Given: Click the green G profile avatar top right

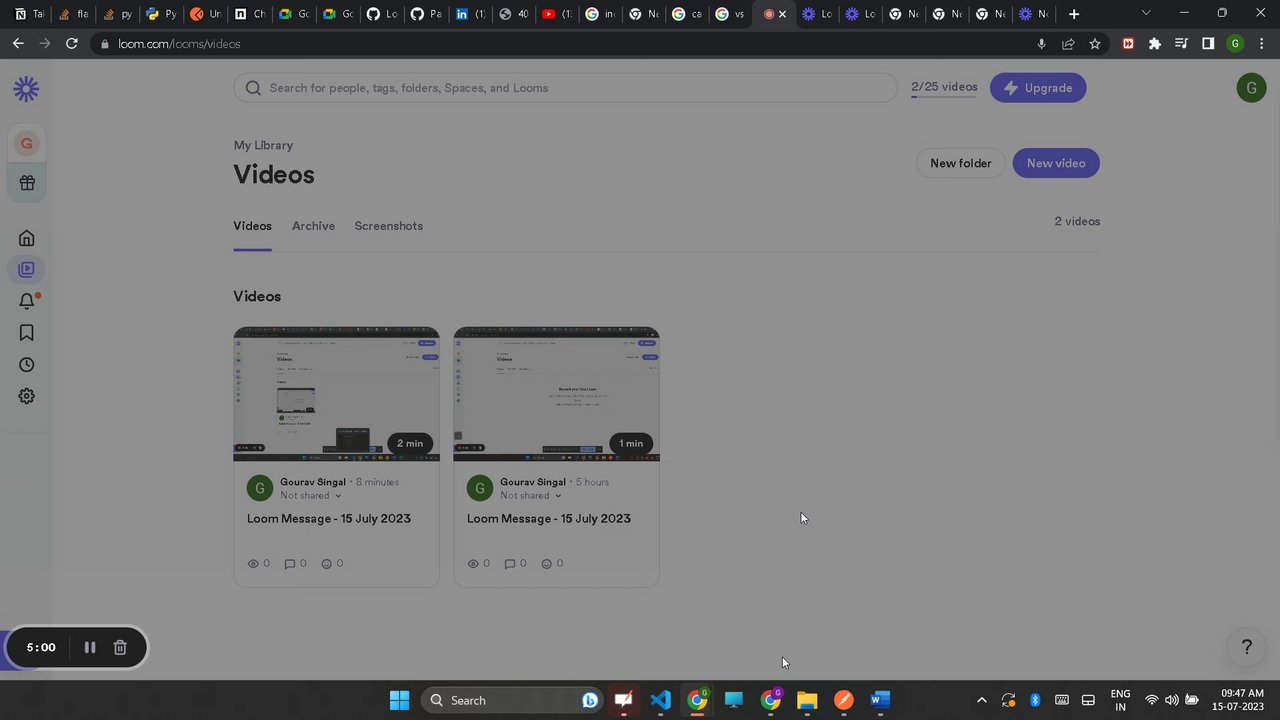Looking at the screenshot, I should tap(1252, 88).
